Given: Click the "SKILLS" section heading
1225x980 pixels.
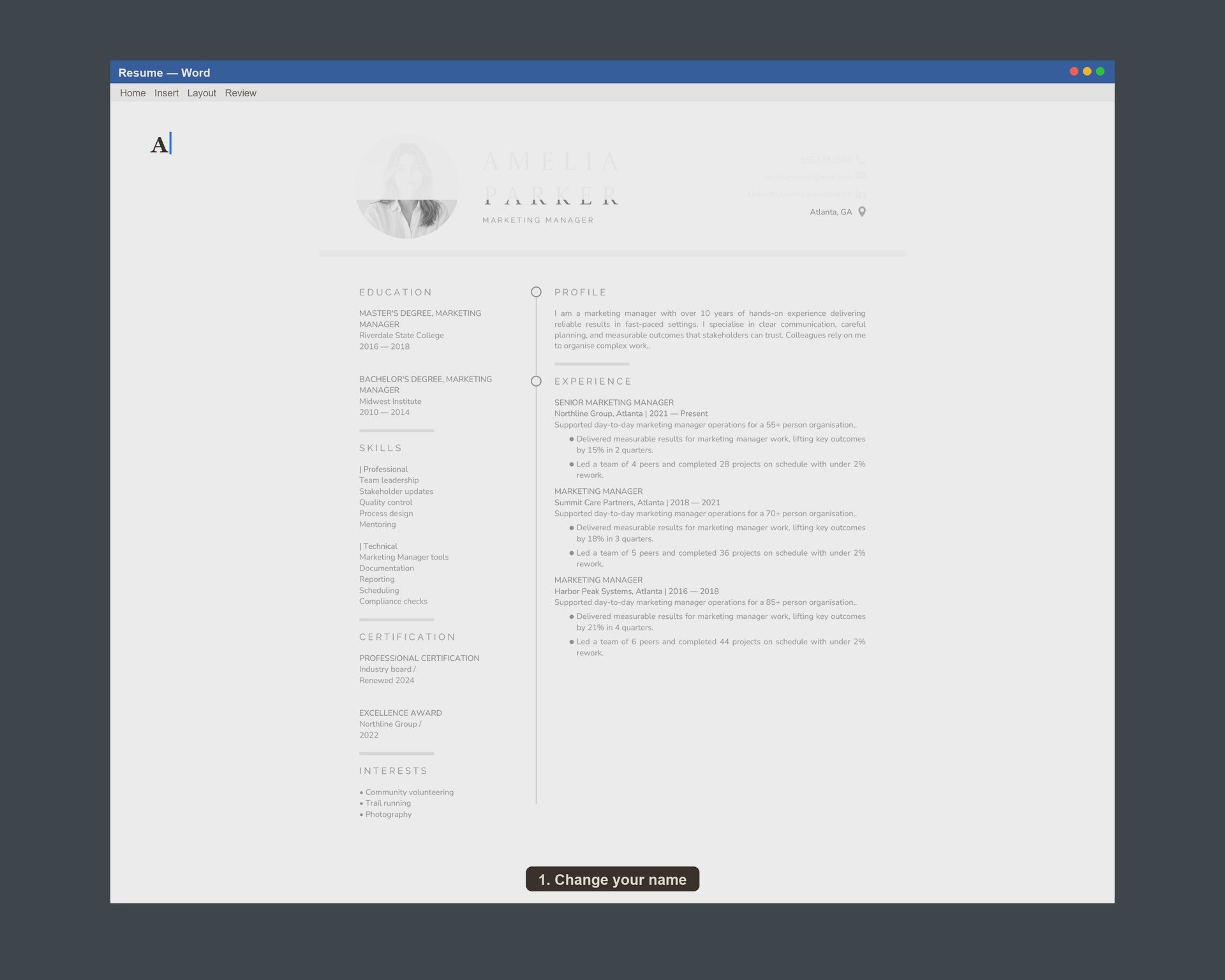Looking at the screenshot, I should pyautogui.click(x=381, y=448).
